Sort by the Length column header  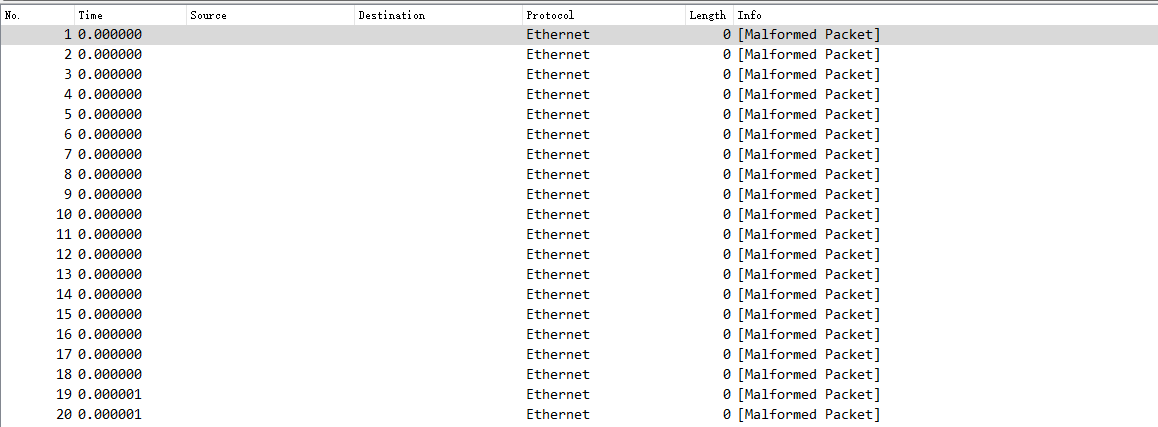click(709, 16)
